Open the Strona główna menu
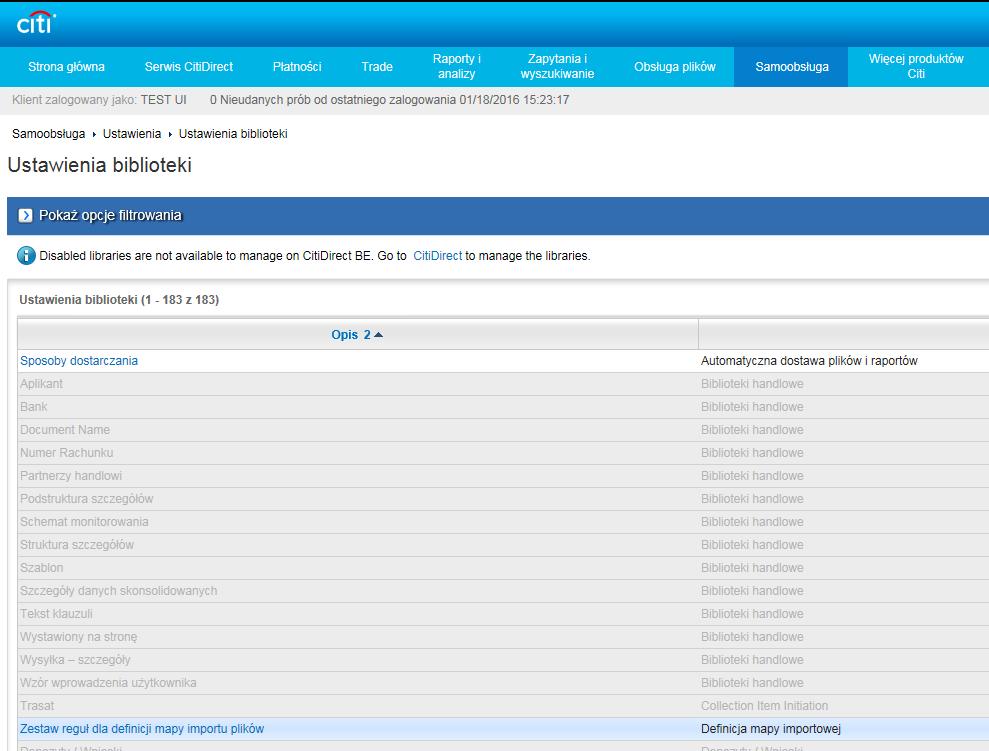 66,67
